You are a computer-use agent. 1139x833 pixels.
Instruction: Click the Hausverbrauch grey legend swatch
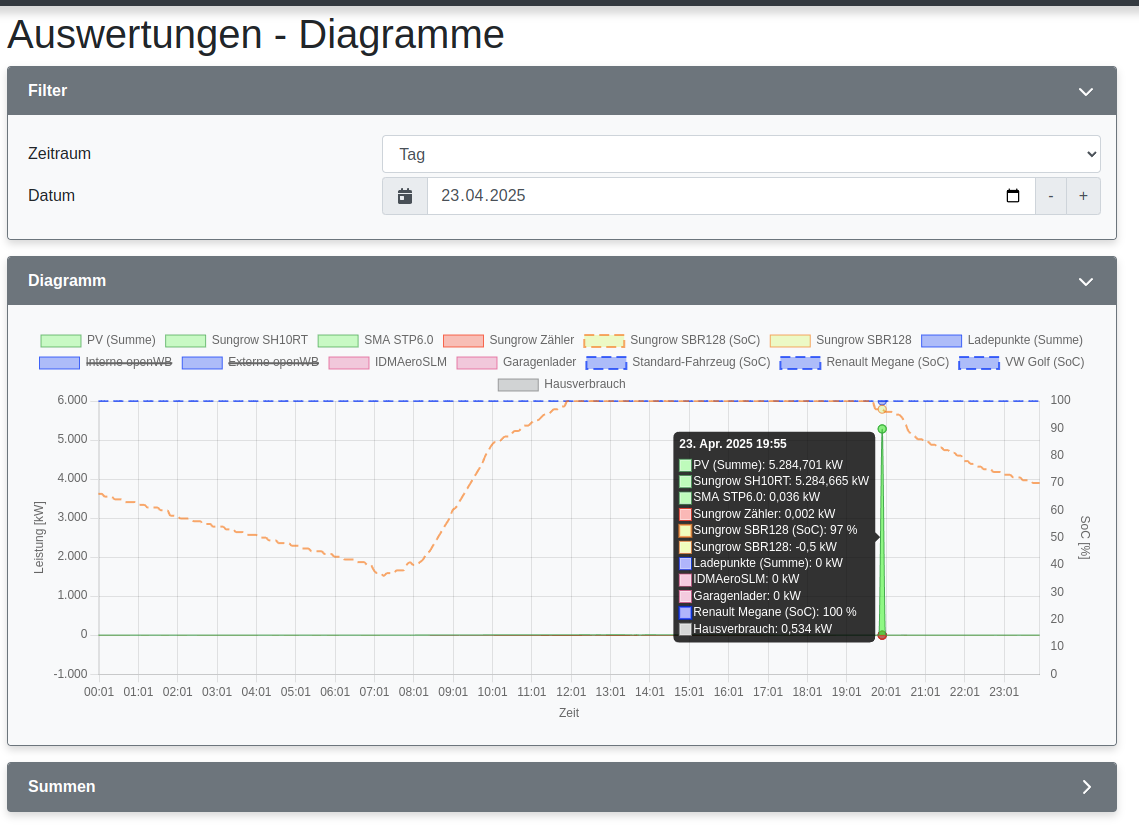(x=518, y=384)
